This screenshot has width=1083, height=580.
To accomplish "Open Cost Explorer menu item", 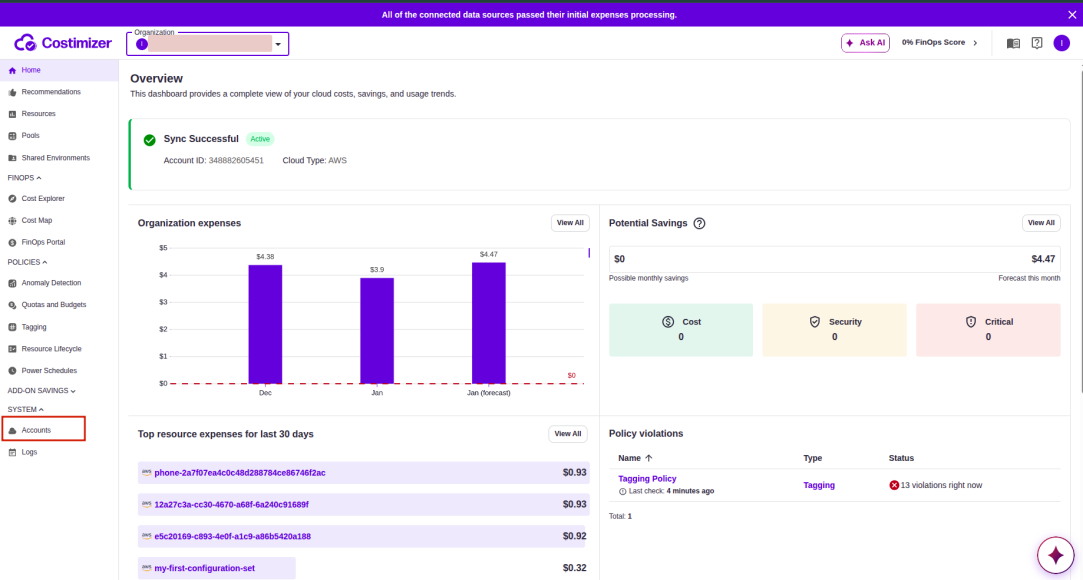I will [59, 198].
